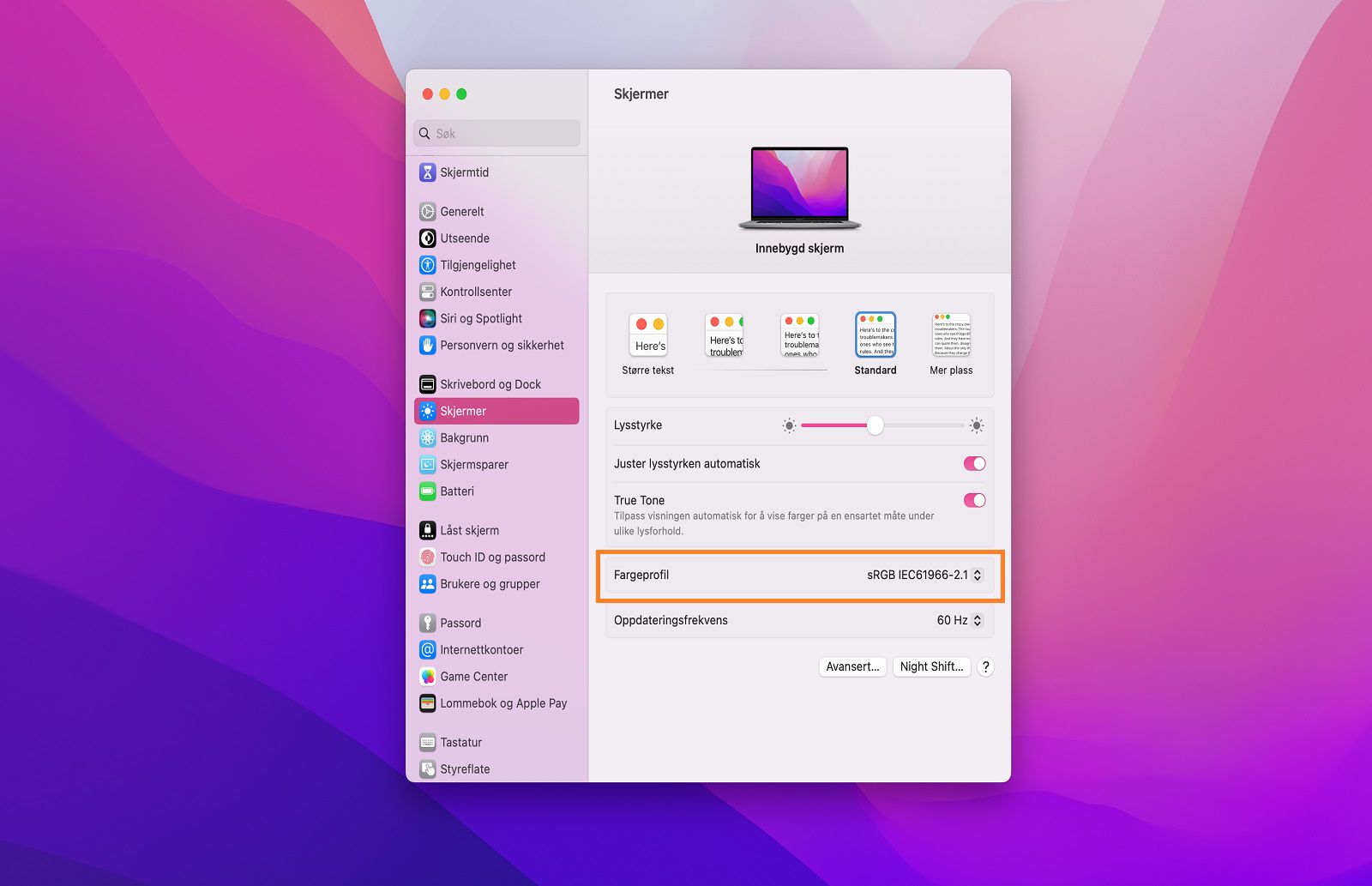Click the Avansert... button
Viewport: 1372px width, 886px height.
(852, 666)
